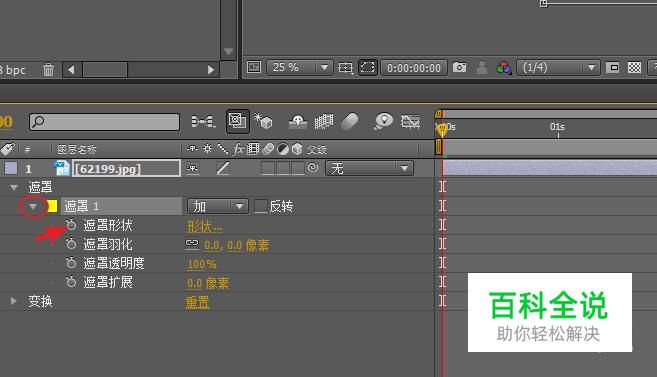This screenshot has height=377, width=657.
Task: Click the yellow 遮罩 1 color swatch
Action: 52,206
